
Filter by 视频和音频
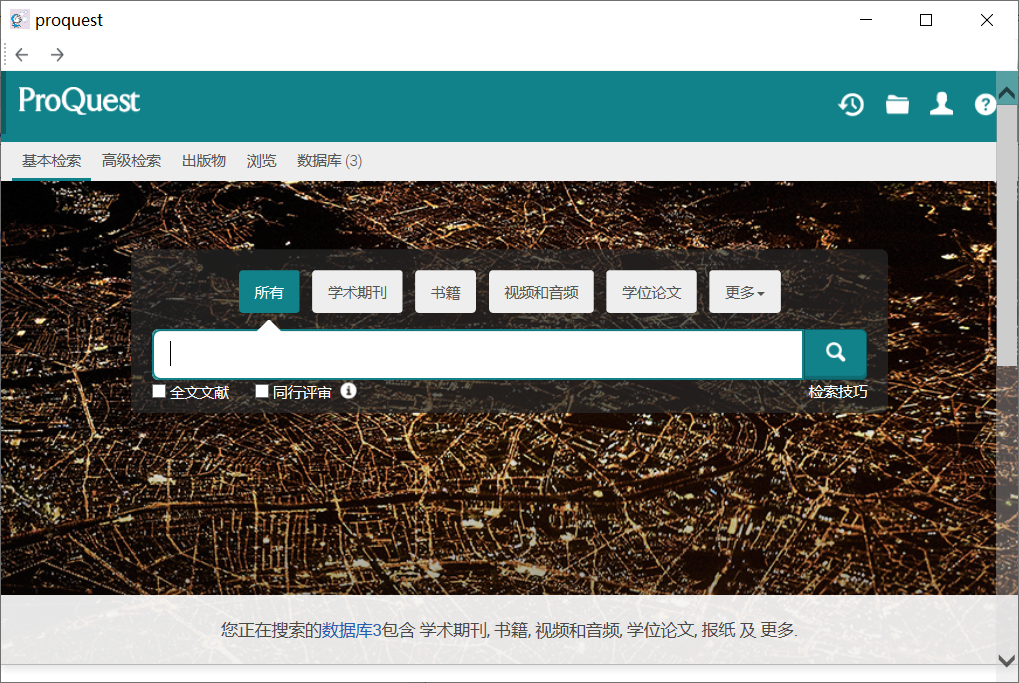pos(541,292)
